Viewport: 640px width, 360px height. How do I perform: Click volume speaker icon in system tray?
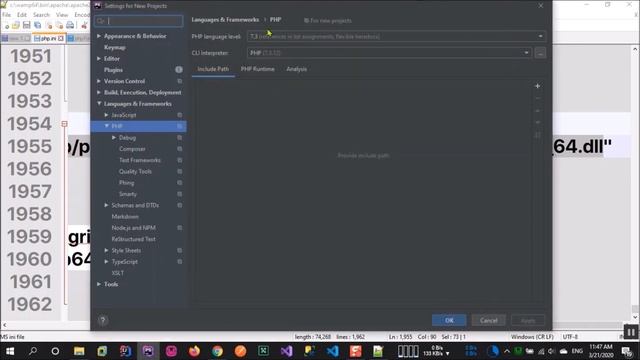[x=551, y=351]
